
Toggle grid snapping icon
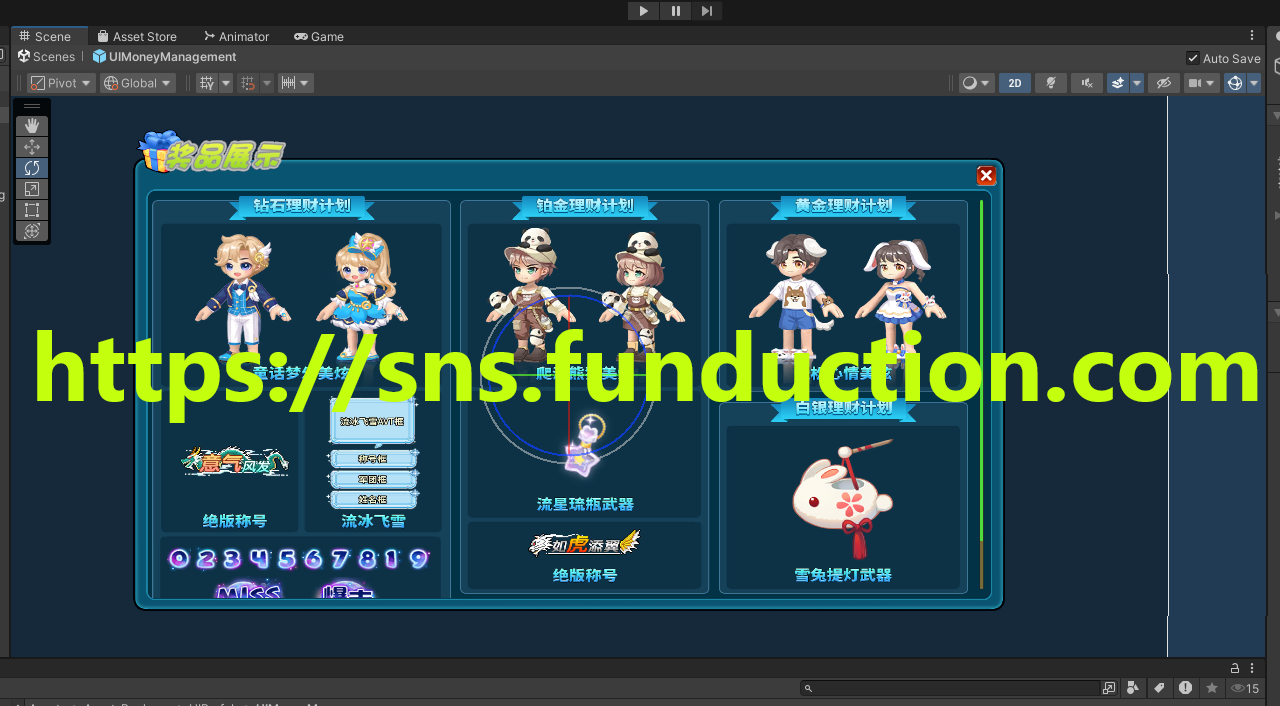248,83
